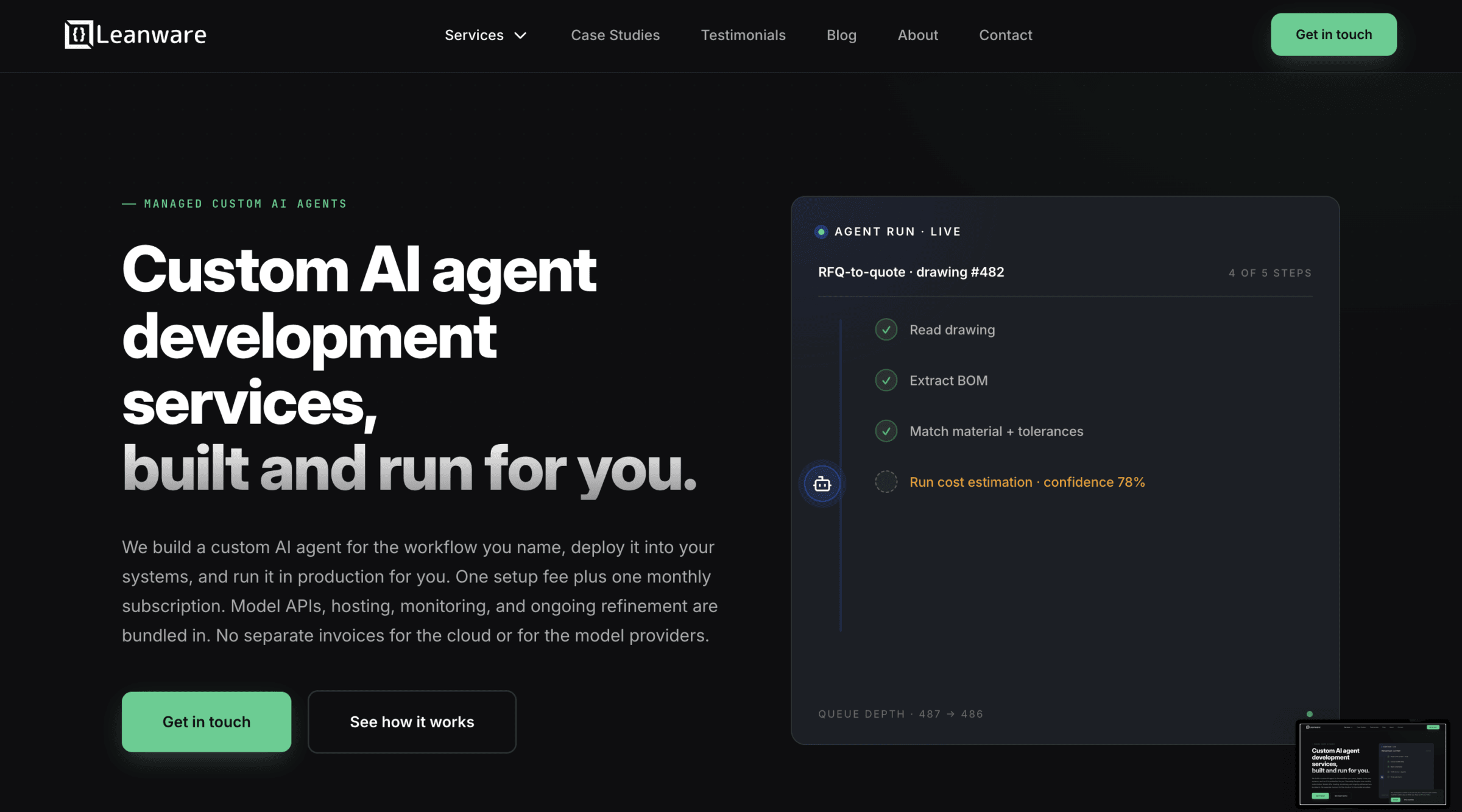Click the header Get in touch button
The width and height of the screenshot is (1462, 812).
[x=1333, y=35]
